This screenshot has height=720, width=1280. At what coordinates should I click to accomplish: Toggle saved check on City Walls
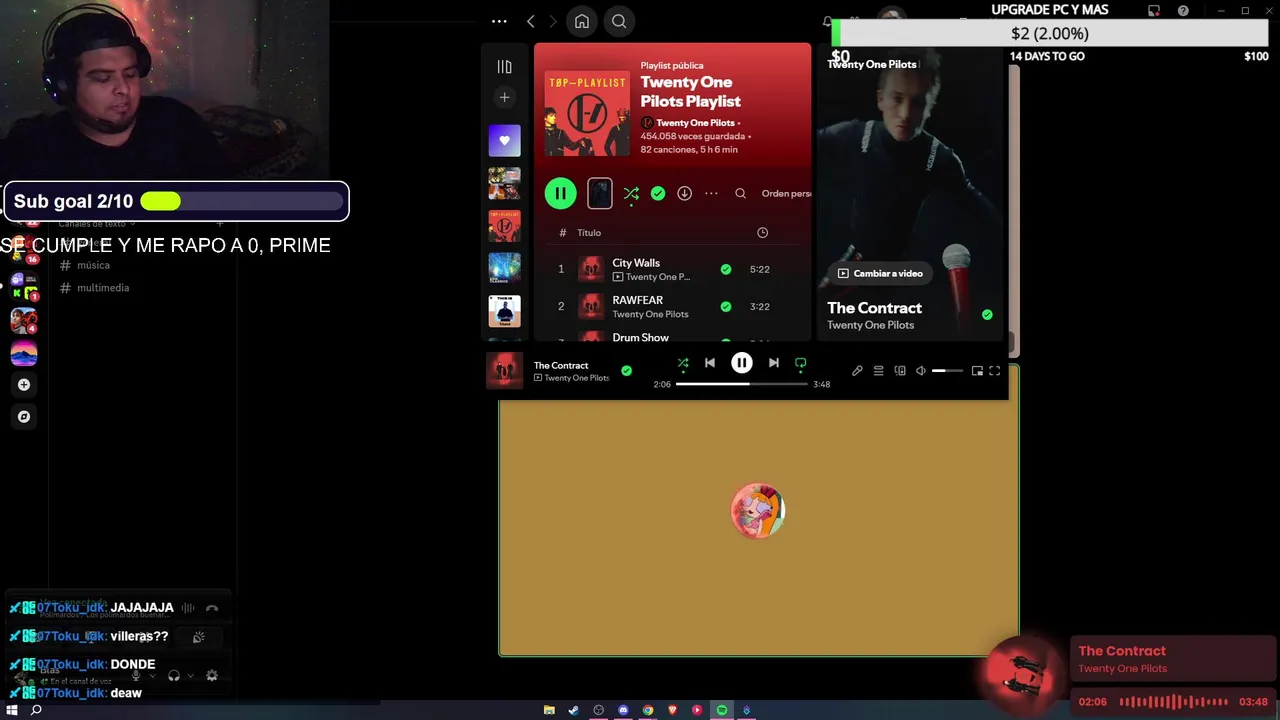726,269
